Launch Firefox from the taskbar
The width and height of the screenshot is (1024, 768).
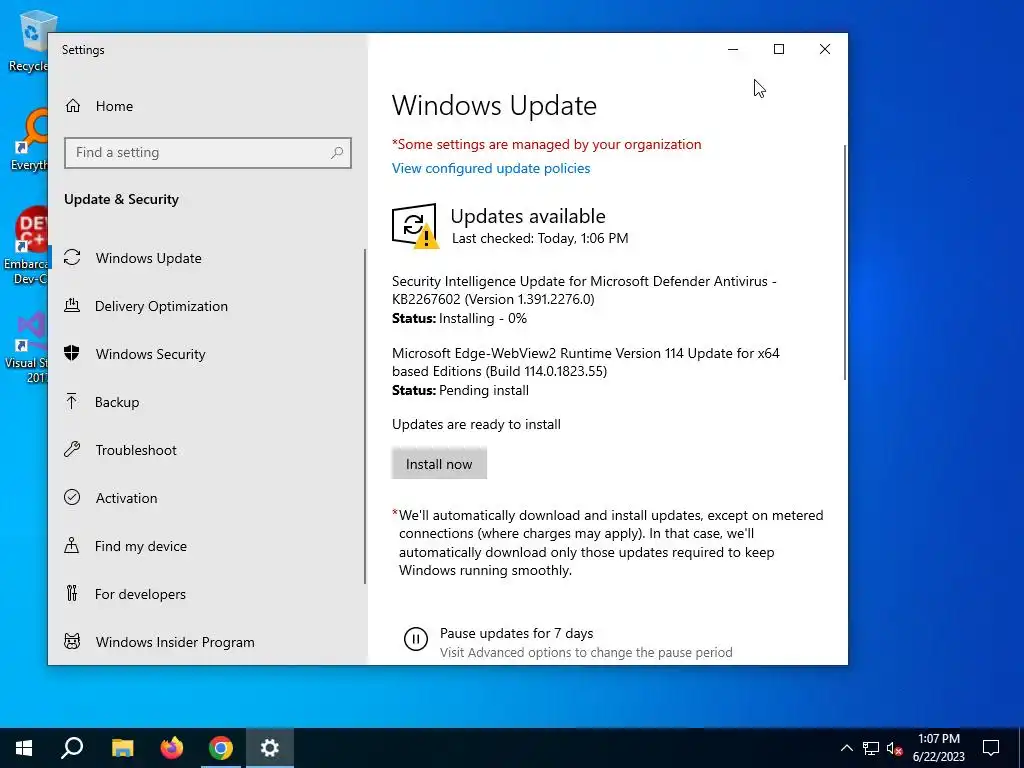pos(172,748)
